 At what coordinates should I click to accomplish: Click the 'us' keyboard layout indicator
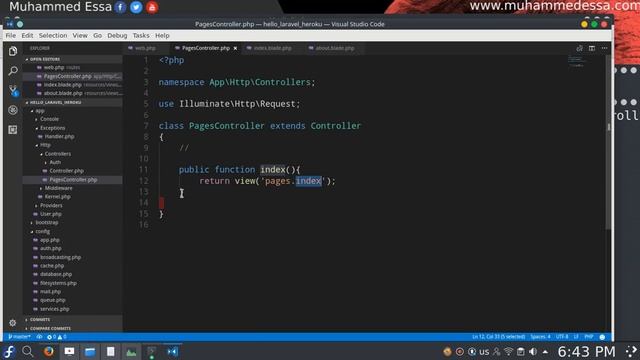click(484, 351)
